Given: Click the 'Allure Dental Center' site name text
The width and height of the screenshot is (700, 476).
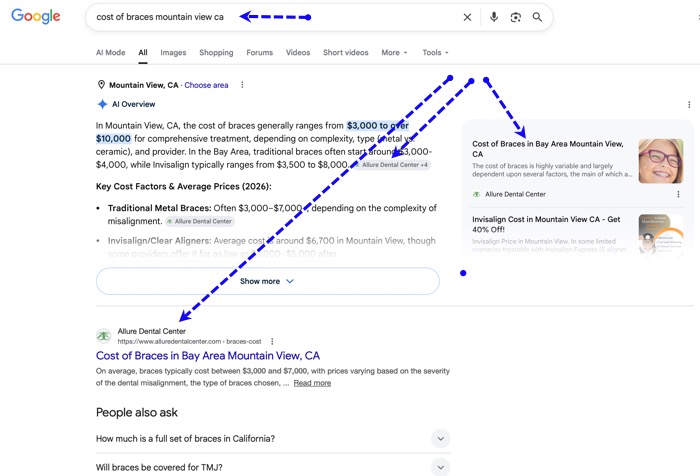Looking at the screenshot, I should tap(152, 331).
